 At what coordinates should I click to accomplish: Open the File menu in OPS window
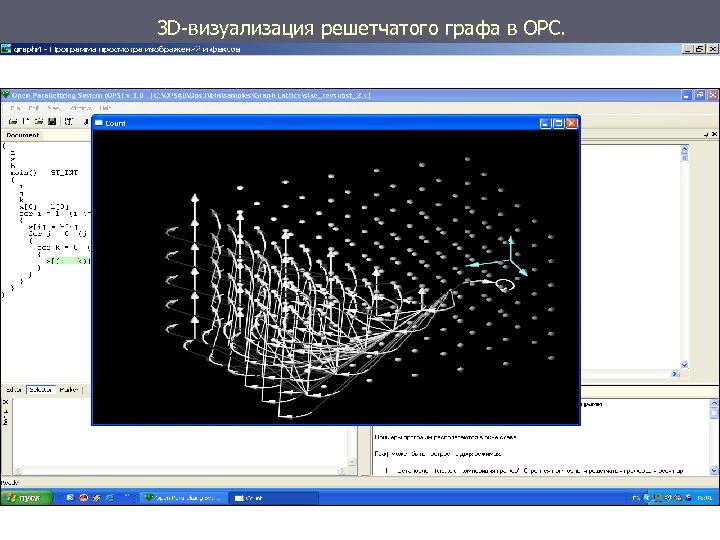coord(15,108)
